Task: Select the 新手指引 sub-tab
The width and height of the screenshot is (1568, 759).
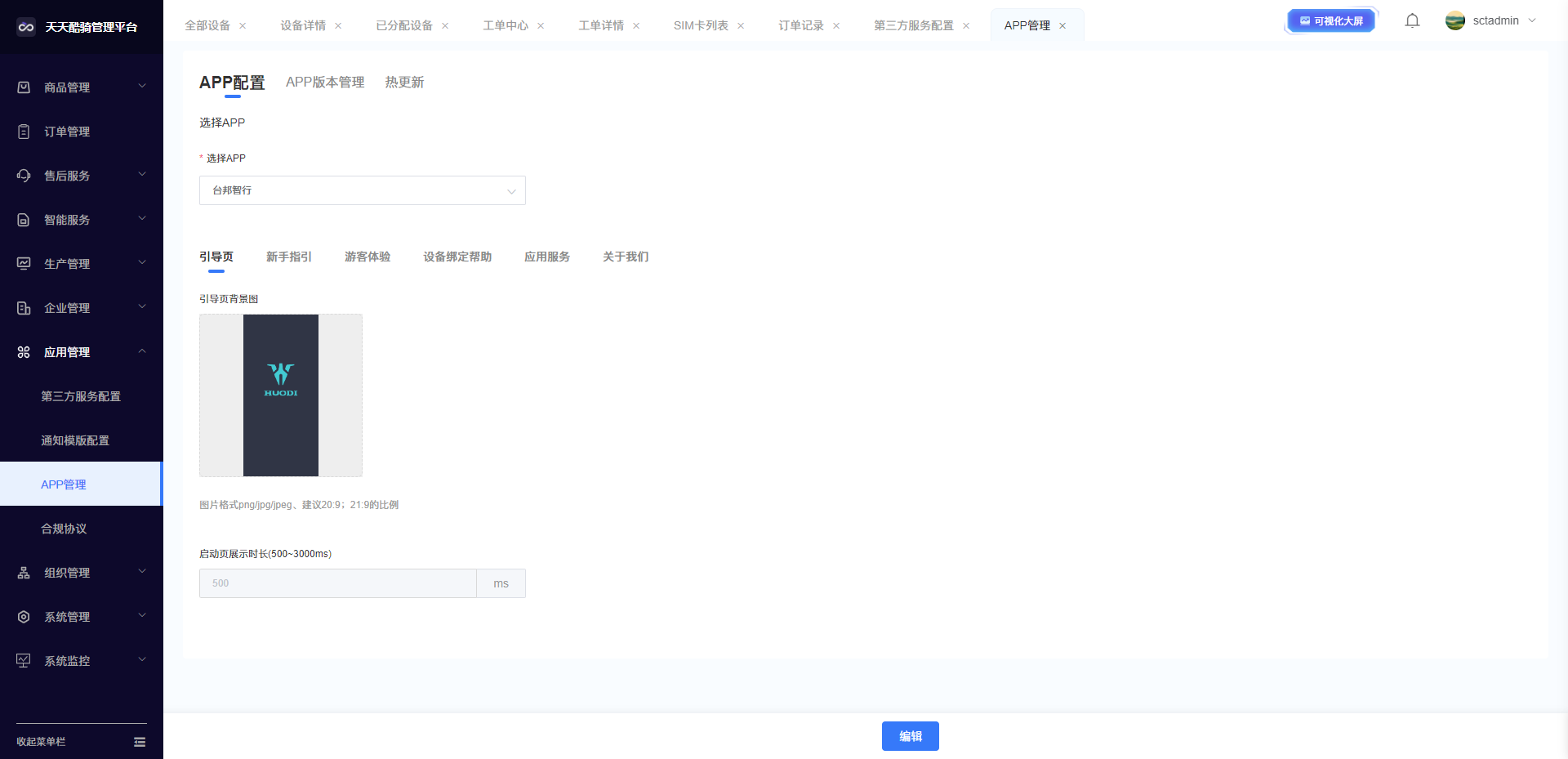Action: [288, 257]
